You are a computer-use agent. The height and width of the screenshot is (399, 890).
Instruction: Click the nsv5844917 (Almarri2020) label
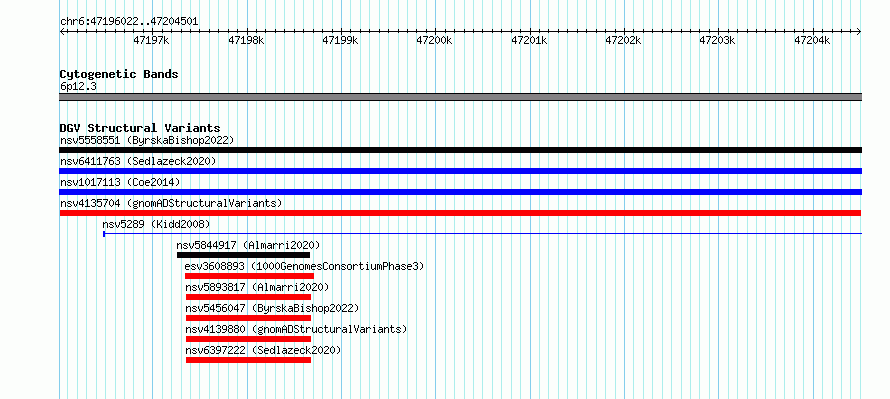click(248, 245)
